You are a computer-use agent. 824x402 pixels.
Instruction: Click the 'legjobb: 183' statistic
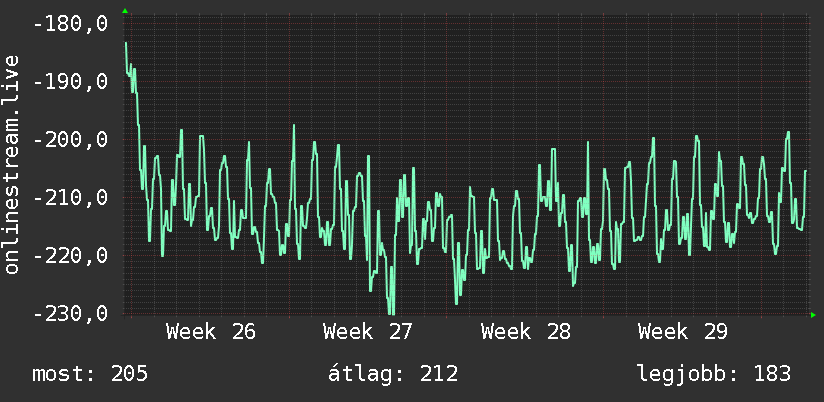714,374
